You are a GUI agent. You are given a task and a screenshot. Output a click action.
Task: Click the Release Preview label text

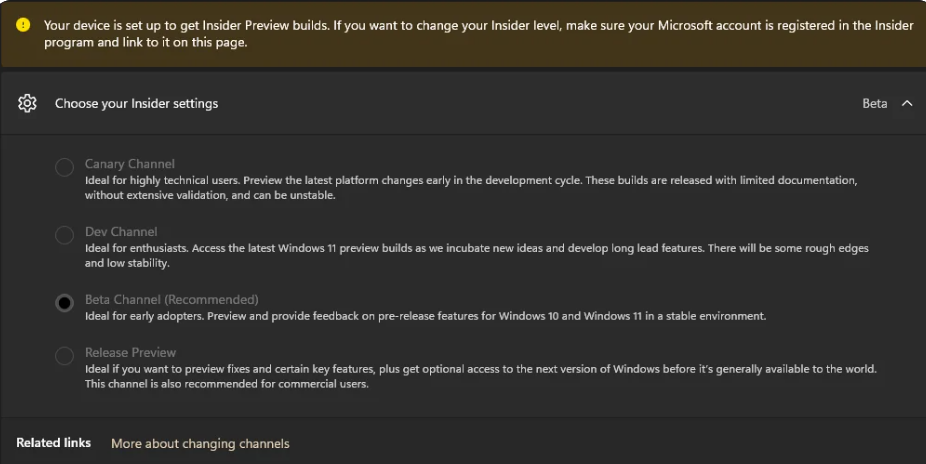(130, 352)
